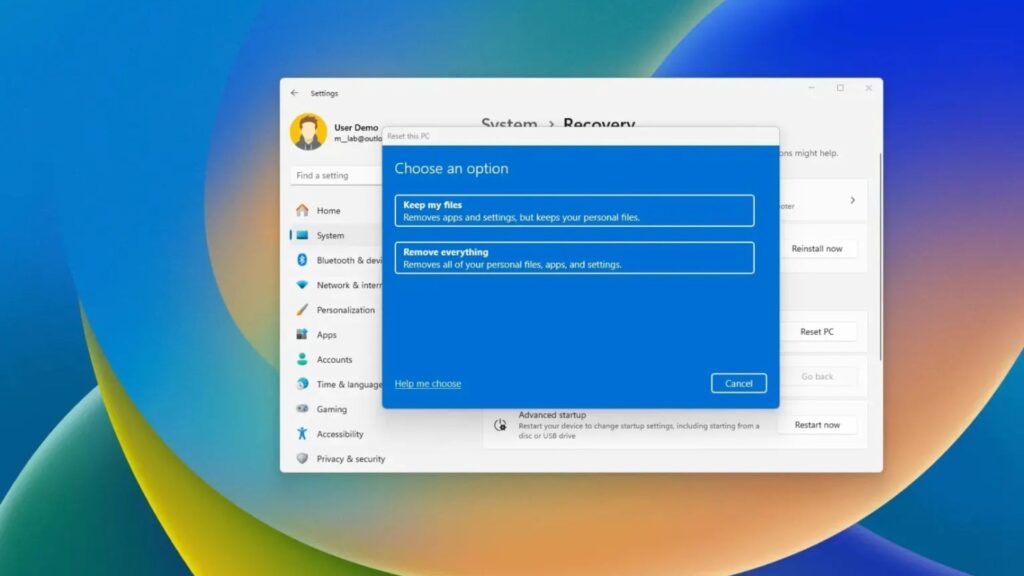Open the Accessibility figure icon
1024x576 pixels.
pyautogui.click(x=302, y=434)
